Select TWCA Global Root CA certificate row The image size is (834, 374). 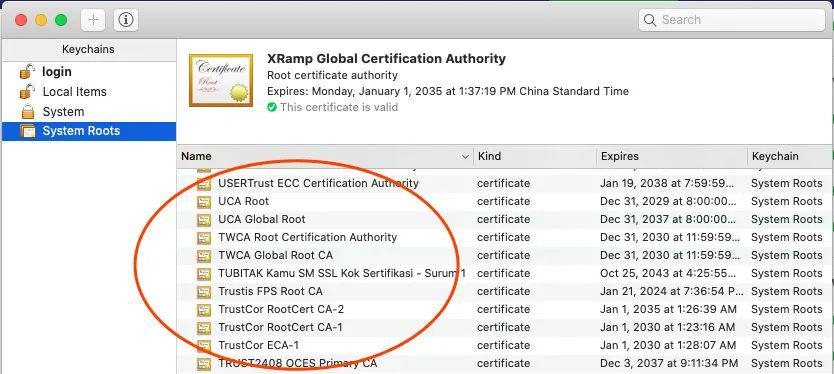tap(505, 255)
